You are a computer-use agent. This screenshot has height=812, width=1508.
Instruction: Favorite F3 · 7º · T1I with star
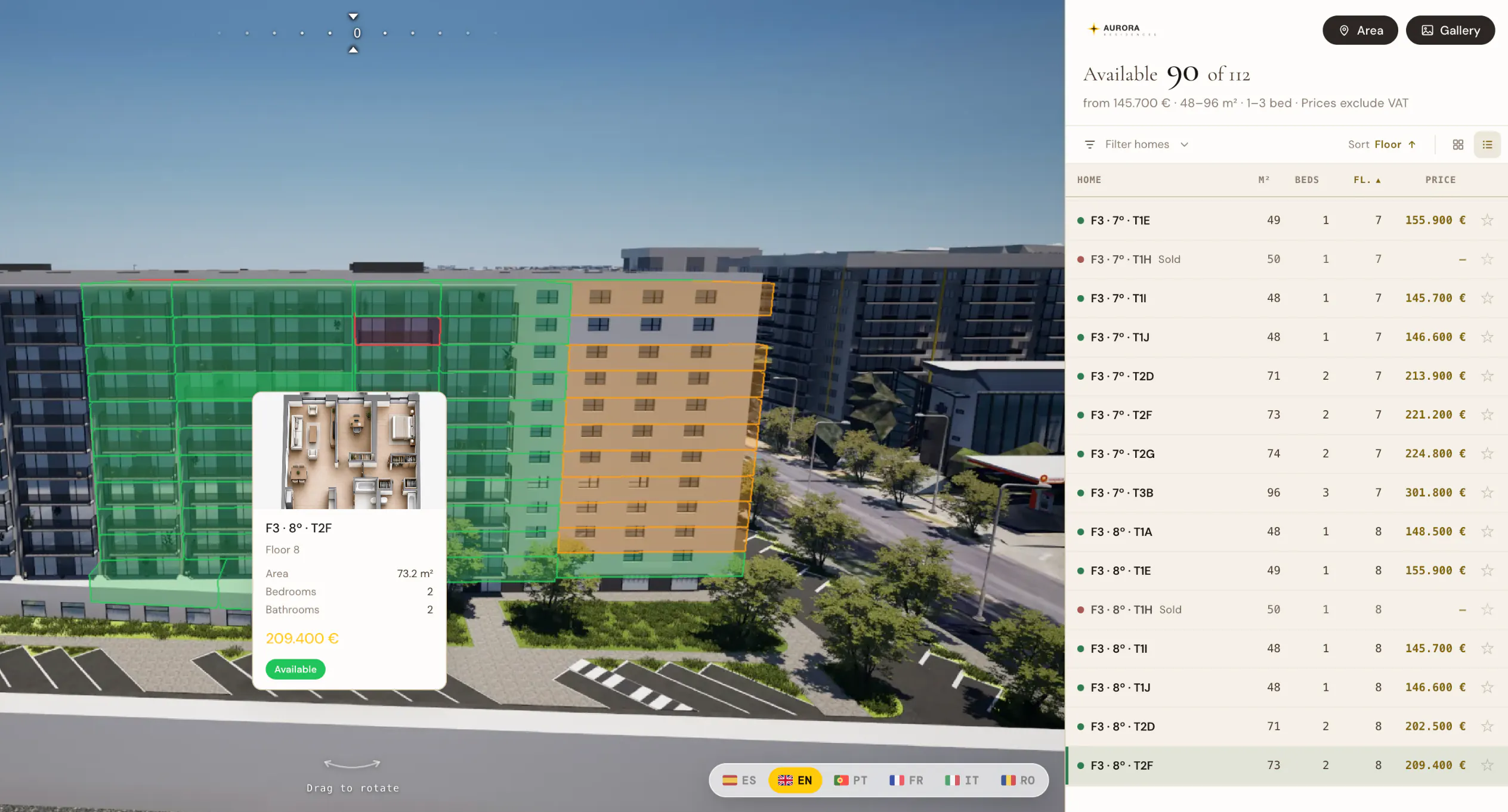(x=1487, y=297)
